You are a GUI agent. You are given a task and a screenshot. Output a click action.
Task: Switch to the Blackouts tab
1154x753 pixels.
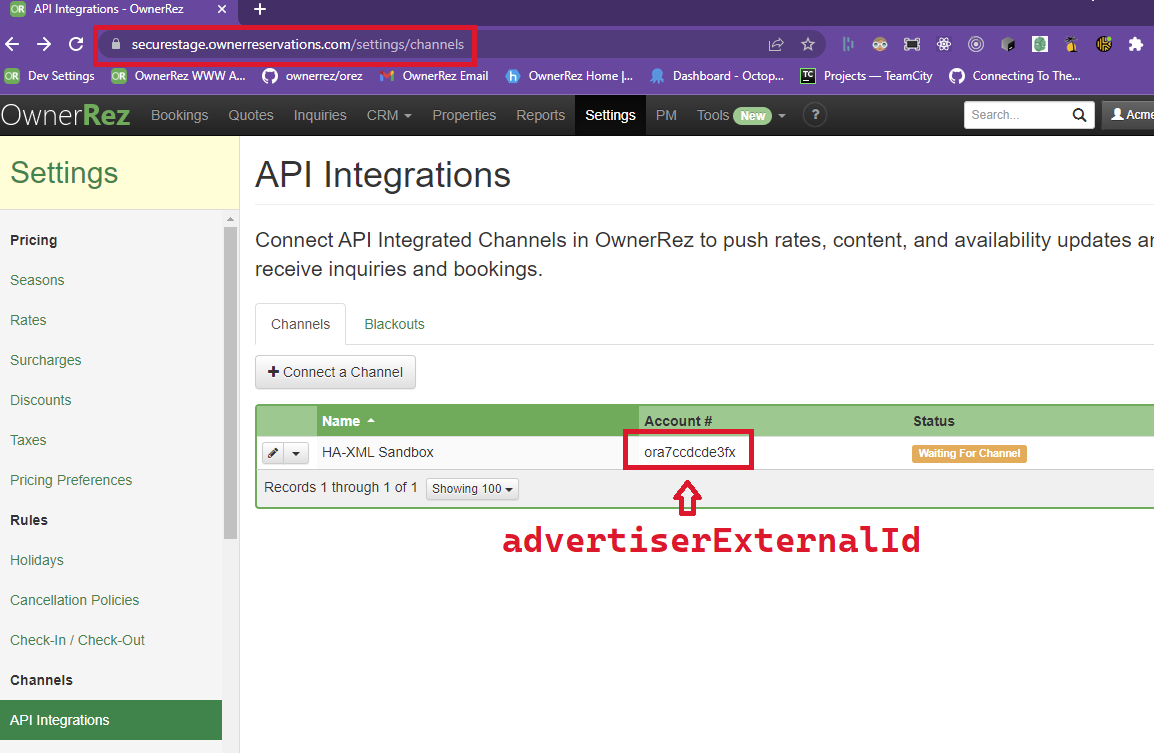393,324
